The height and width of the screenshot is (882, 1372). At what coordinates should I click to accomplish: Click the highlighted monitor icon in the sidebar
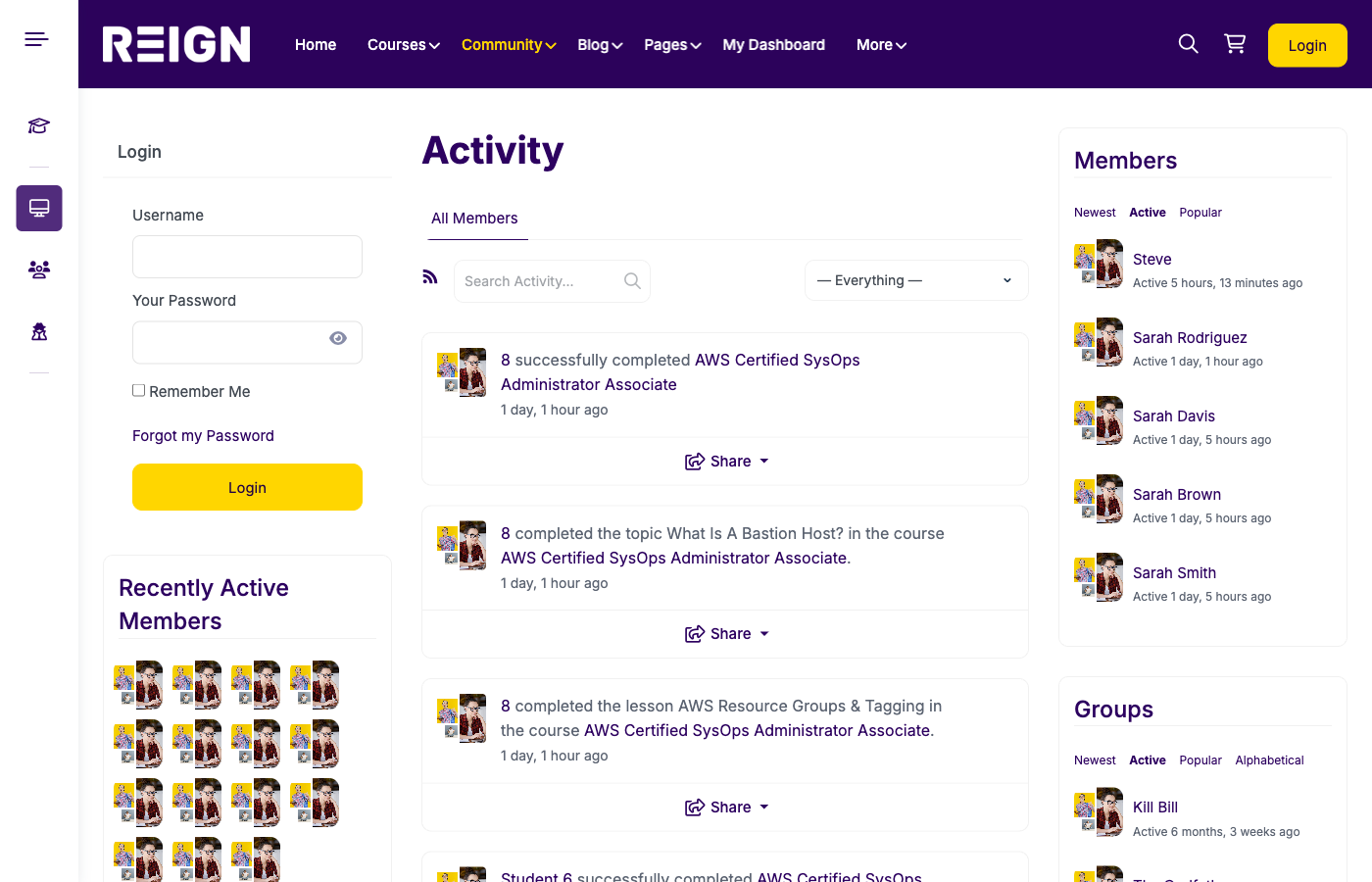click(38, 208)
